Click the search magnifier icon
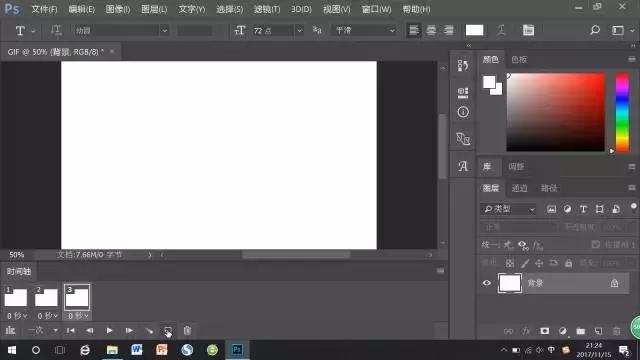The image size is (640, 360). click(595, 30)
